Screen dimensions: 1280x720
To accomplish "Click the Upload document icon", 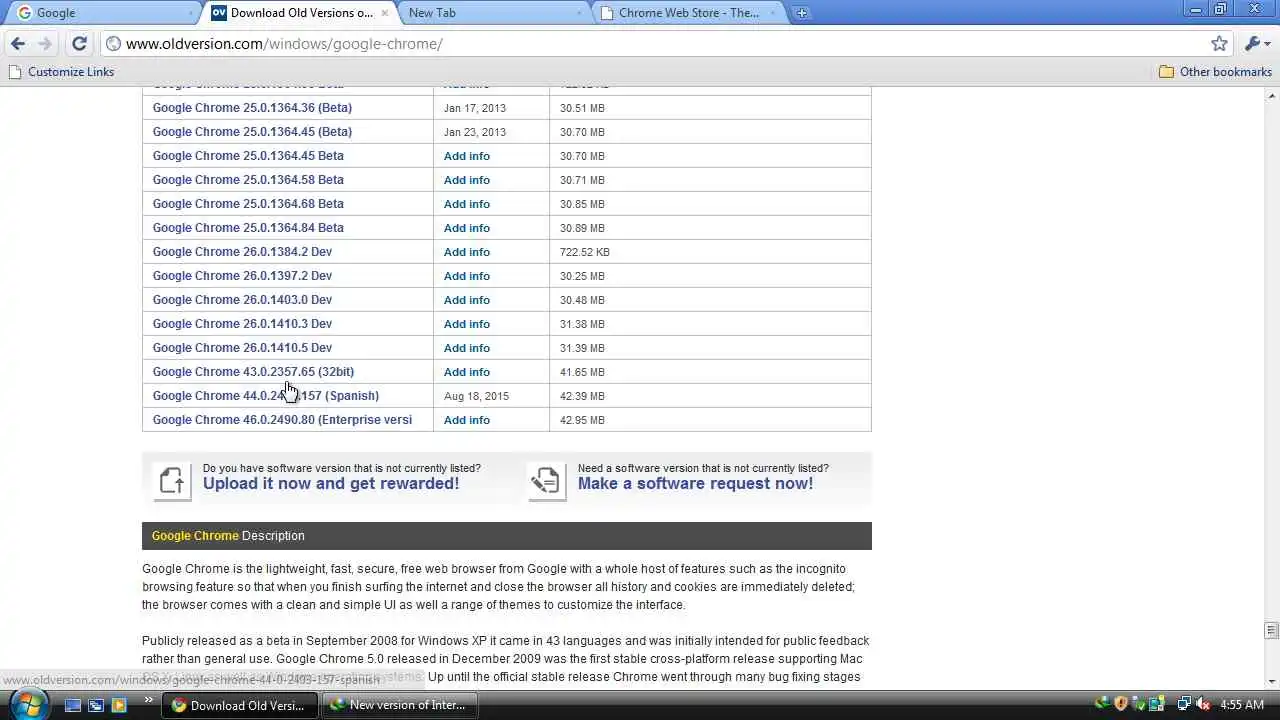I will pyautogui.click(x=172, y=481).
